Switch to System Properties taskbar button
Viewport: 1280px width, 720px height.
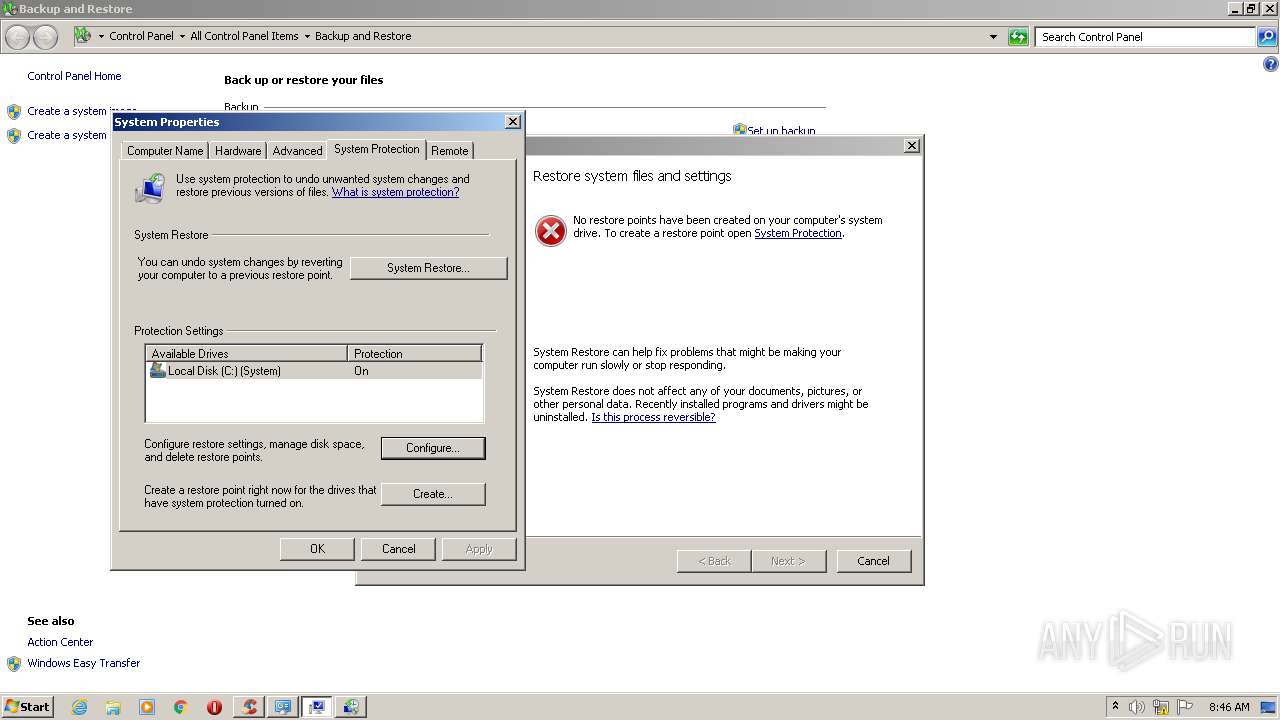coord(317,707)
